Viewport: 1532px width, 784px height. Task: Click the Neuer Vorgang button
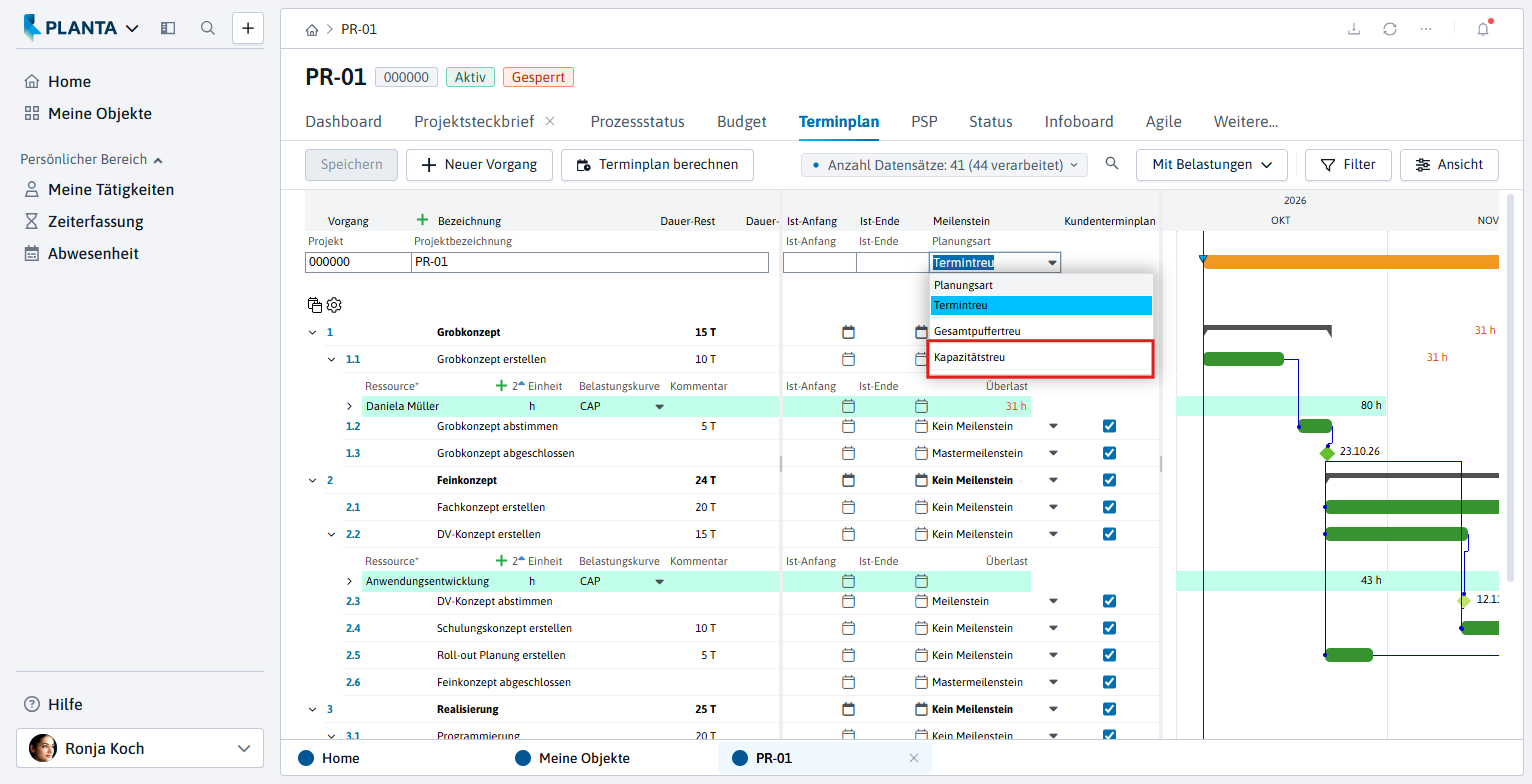point(479,164)
